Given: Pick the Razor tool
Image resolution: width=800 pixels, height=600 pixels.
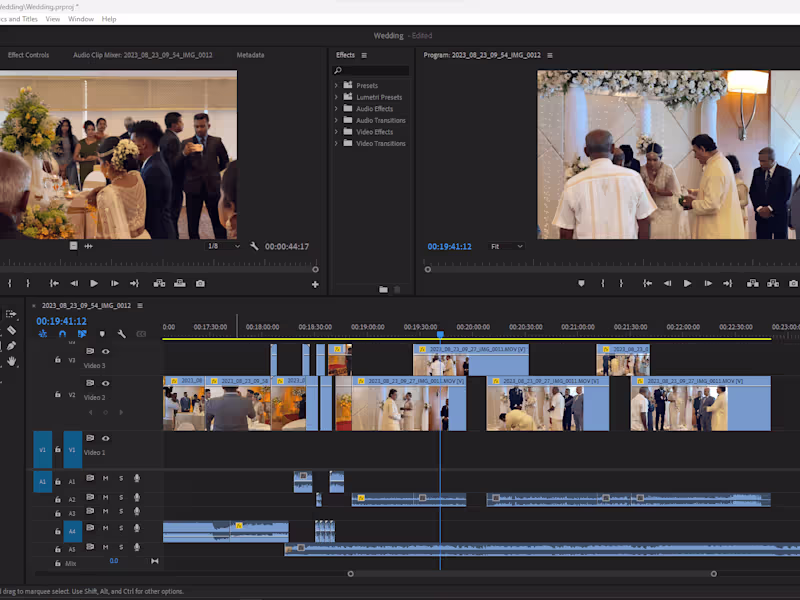Looking at the screenshot, I should [11, 329].
